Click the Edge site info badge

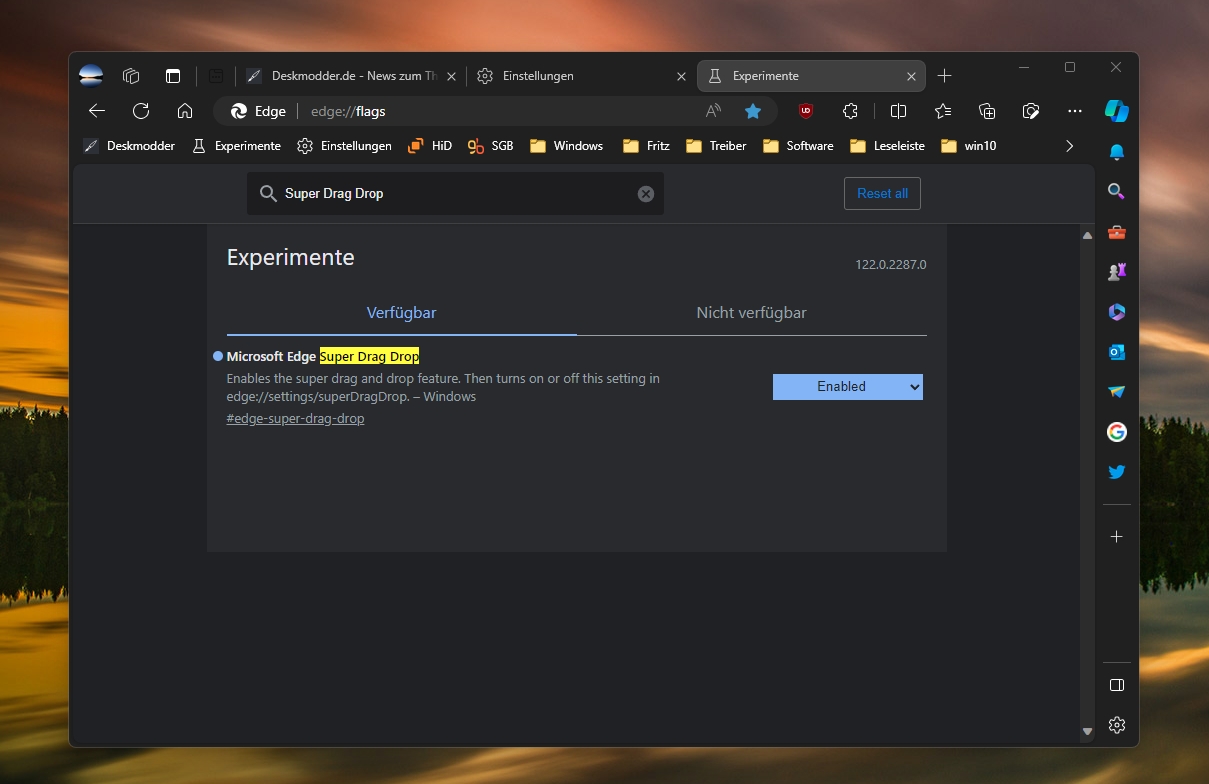[x=258, y=111]
